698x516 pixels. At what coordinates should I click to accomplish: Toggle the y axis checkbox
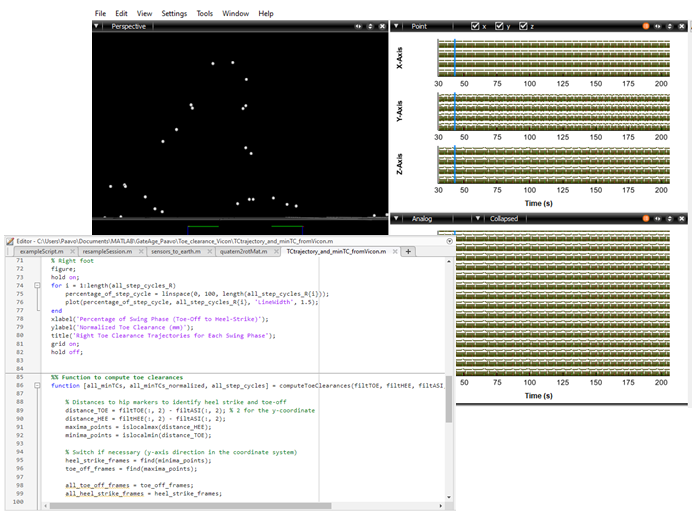[x=499, y=26]
